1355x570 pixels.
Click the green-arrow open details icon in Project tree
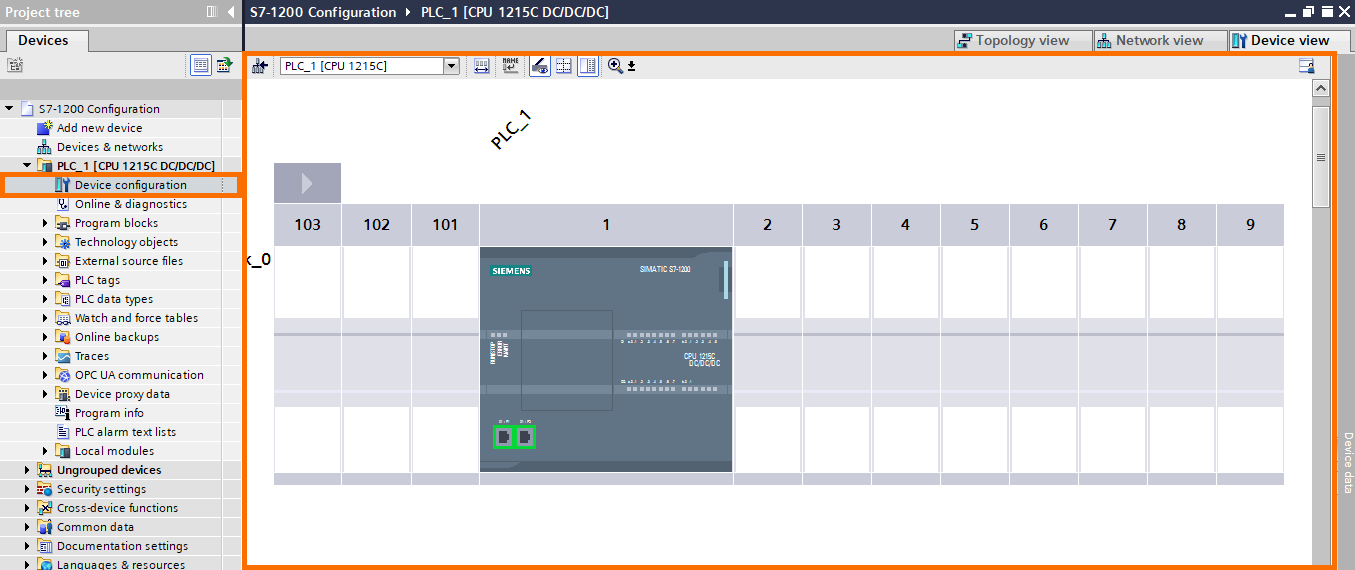pyautogui.click(x=225, y=65)
